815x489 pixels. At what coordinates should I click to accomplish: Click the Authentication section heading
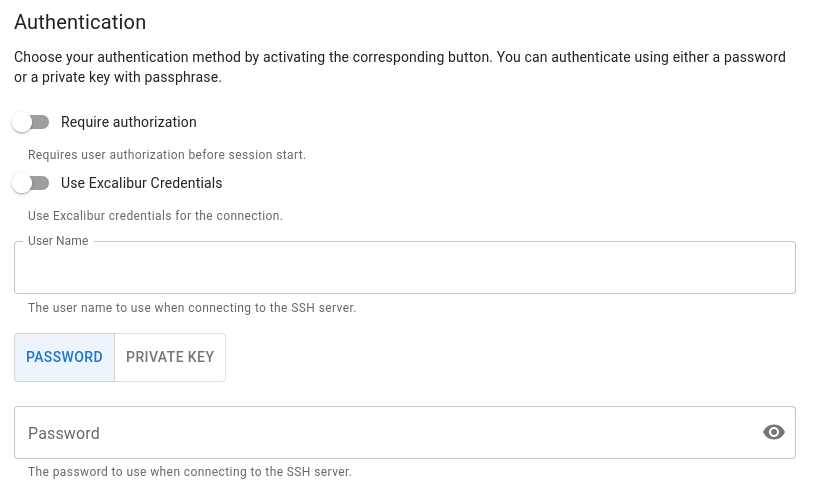[x=80, y=22]
